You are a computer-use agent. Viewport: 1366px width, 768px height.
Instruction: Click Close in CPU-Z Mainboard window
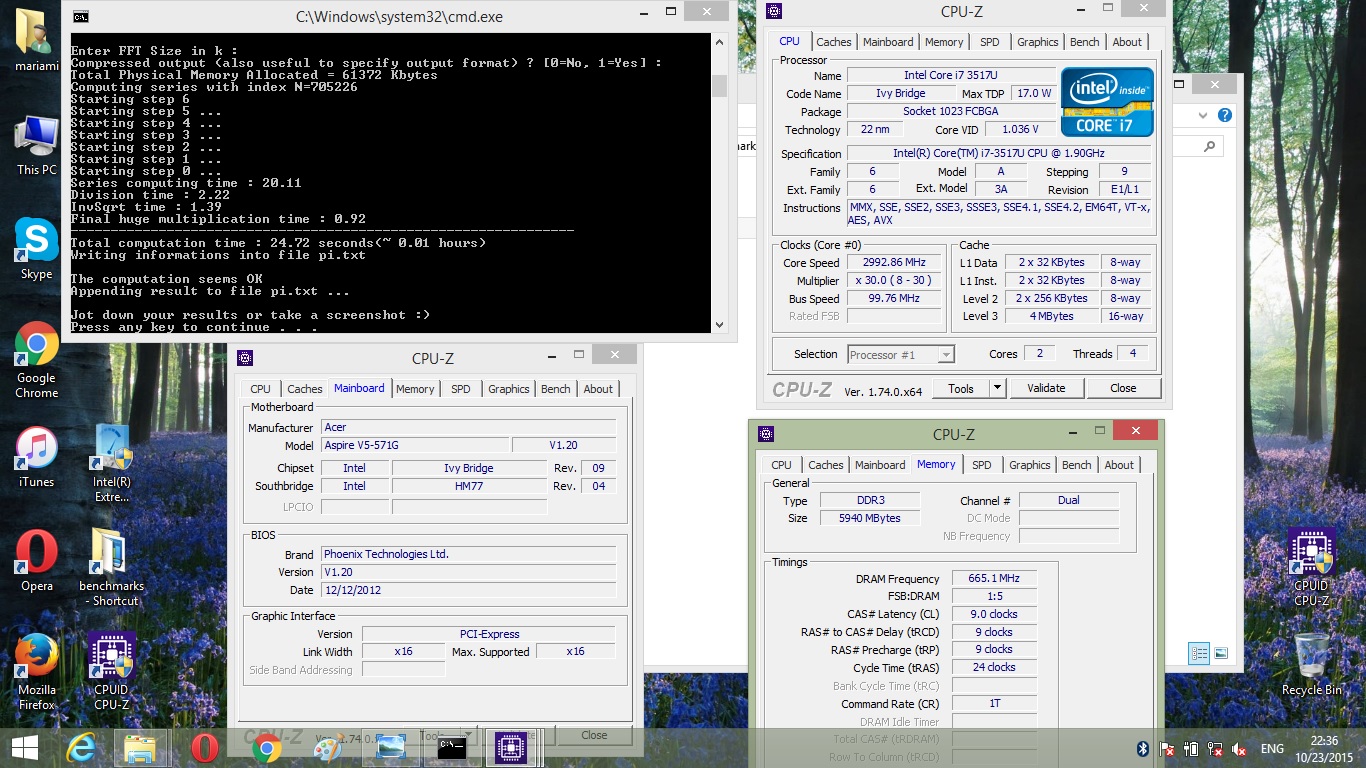click(594, 735)
